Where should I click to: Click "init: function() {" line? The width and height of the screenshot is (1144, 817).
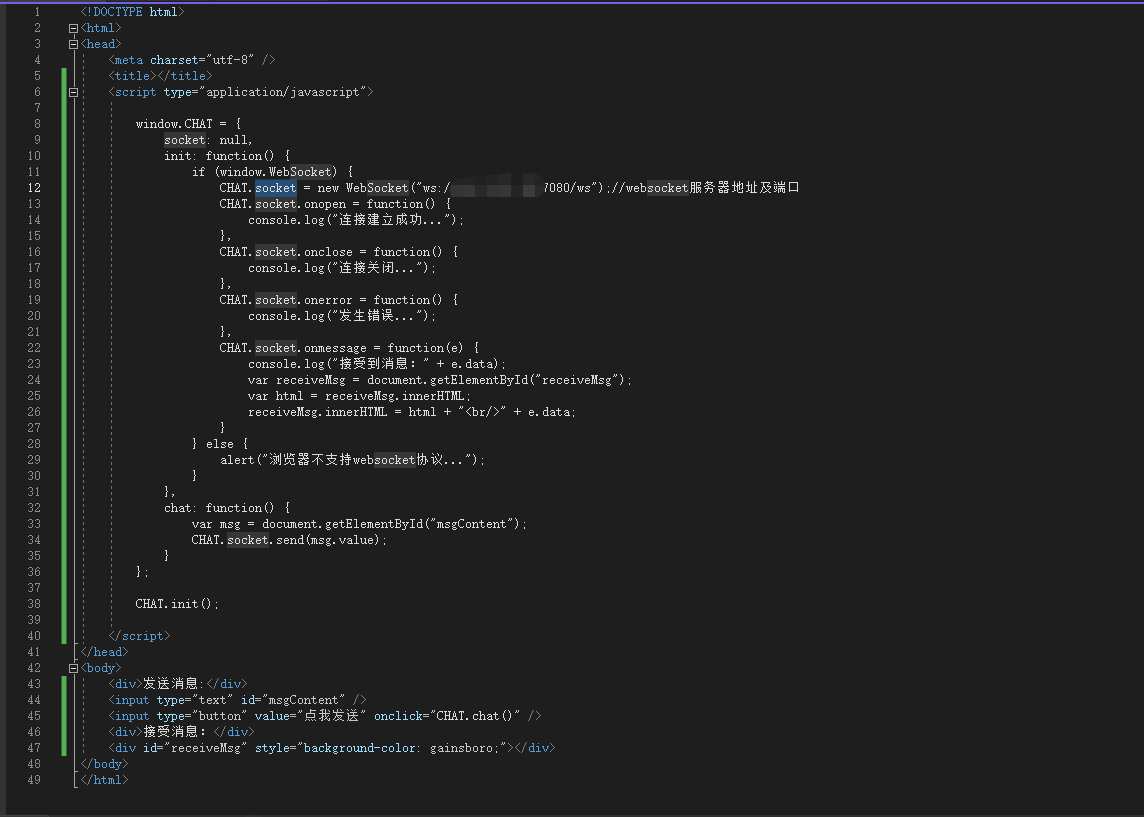tap(227, 156)
